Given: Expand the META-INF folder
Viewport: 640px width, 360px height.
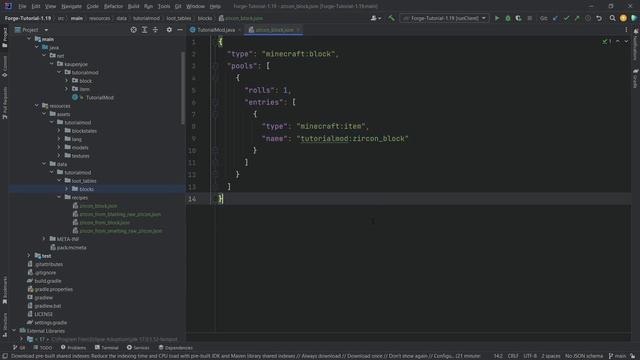Looking at the screenshot, I should tap(44, 239).
